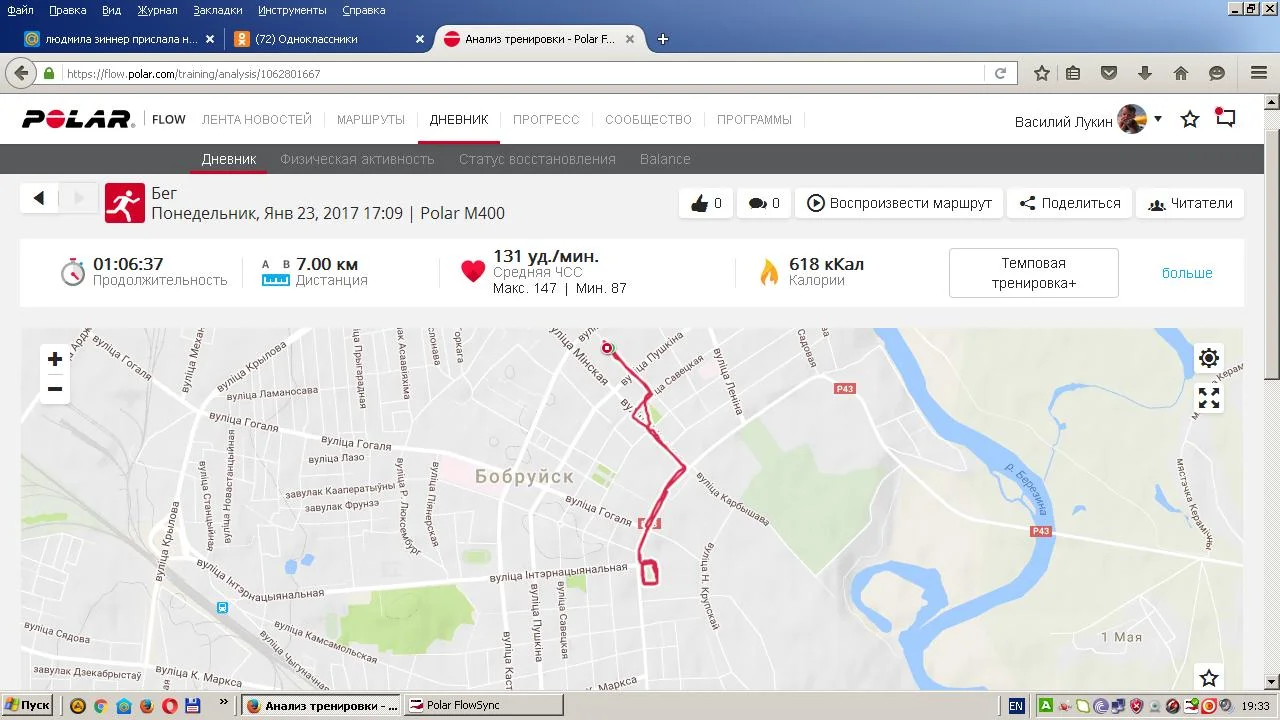Open the Вид menu
This screenshot has width=1280, height=720.
tap(111, 10)
